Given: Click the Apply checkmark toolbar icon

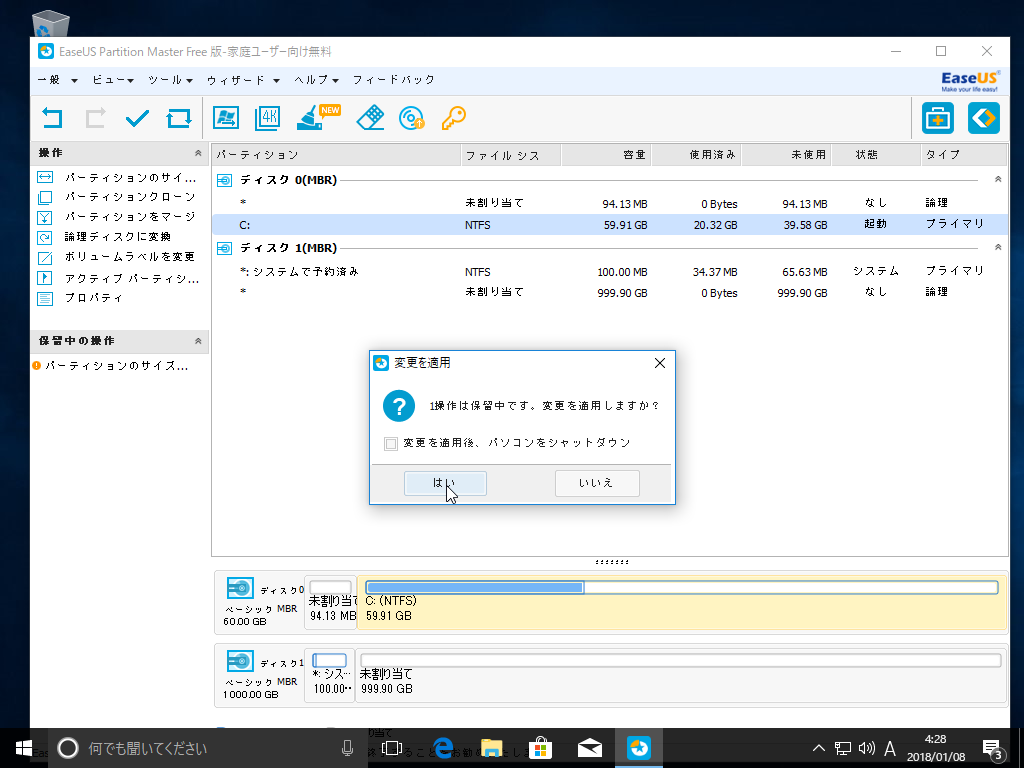Looking at the screenshot, I should click(x=137, y=118).
